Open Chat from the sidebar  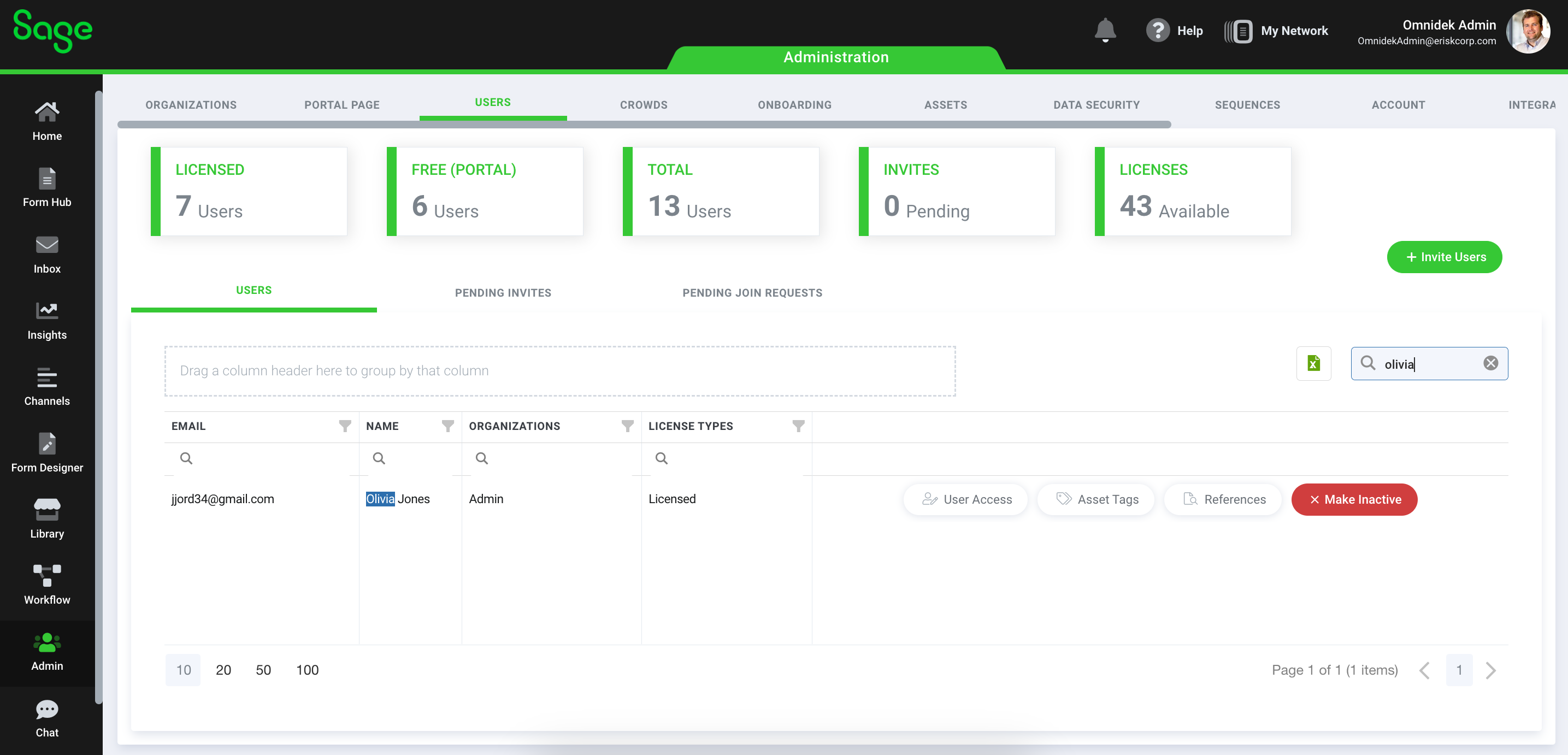click(47, 718)
